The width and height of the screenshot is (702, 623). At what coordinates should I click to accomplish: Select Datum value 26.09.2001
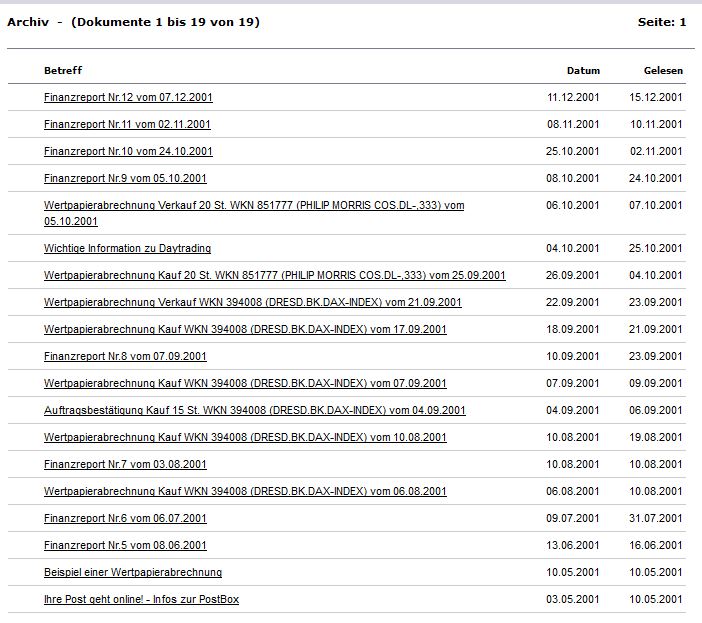point(573,275)
